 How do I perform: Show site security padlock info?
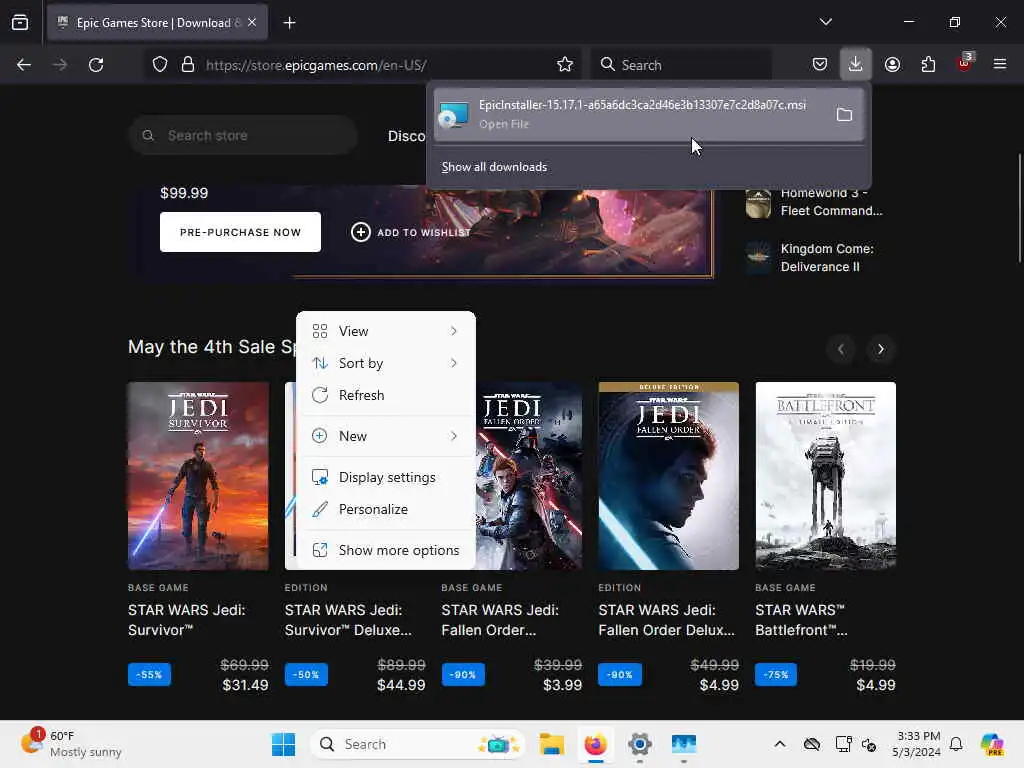[x=188, y=65]
